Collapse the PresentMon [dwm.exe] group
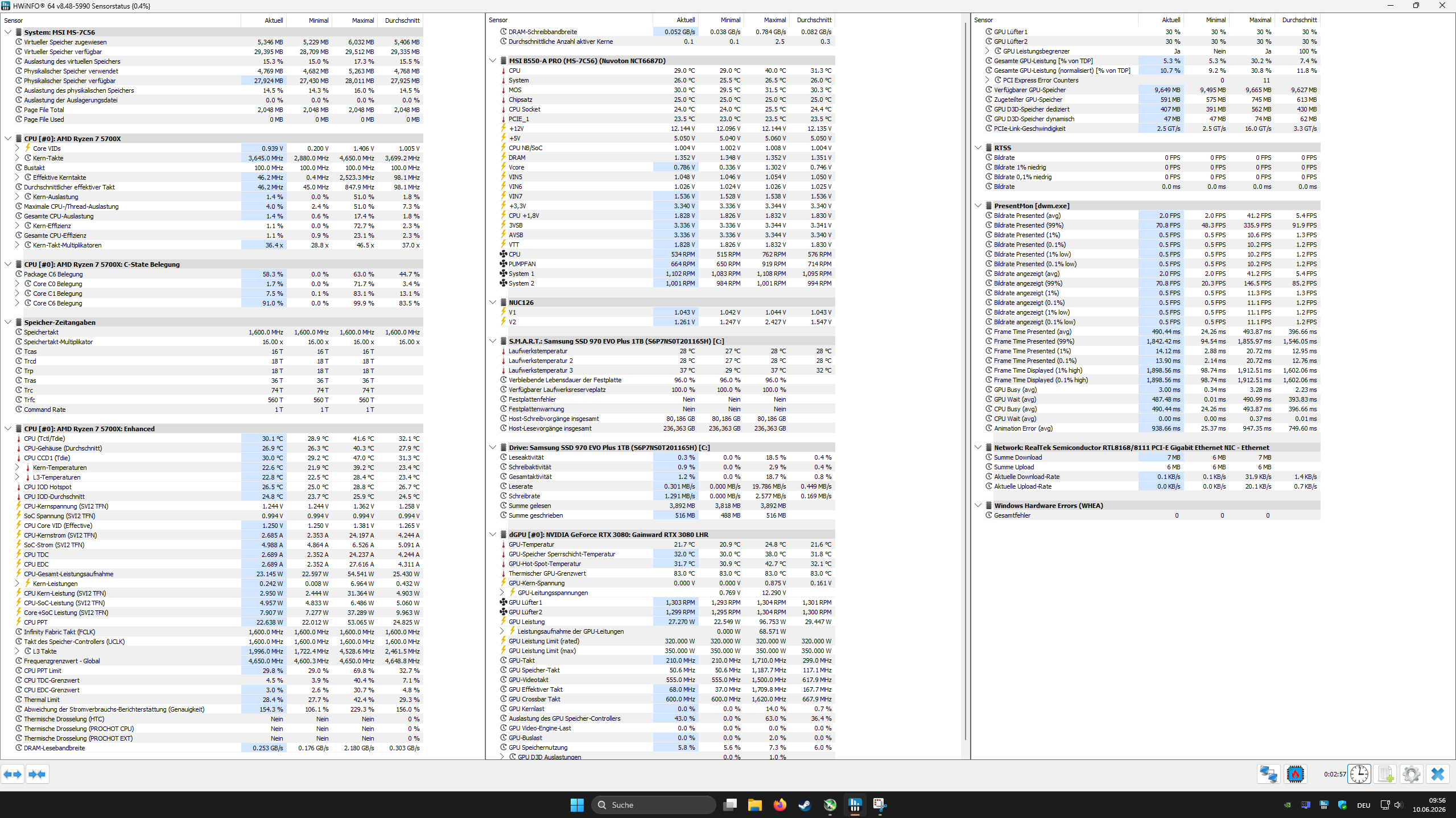1456x818 pixels. tap(978, 206)
